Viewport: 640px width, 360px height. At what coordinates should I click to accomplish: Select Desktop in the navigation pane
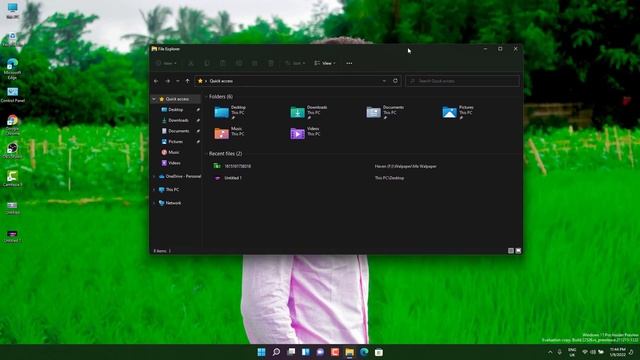[x=176, y=109]
